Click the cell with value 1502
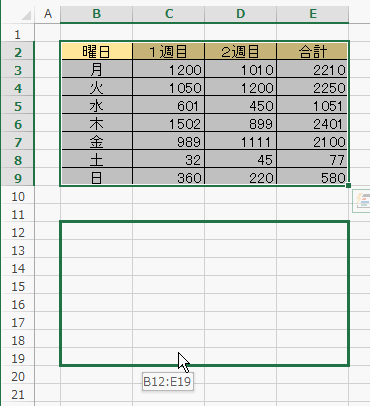 169,124
